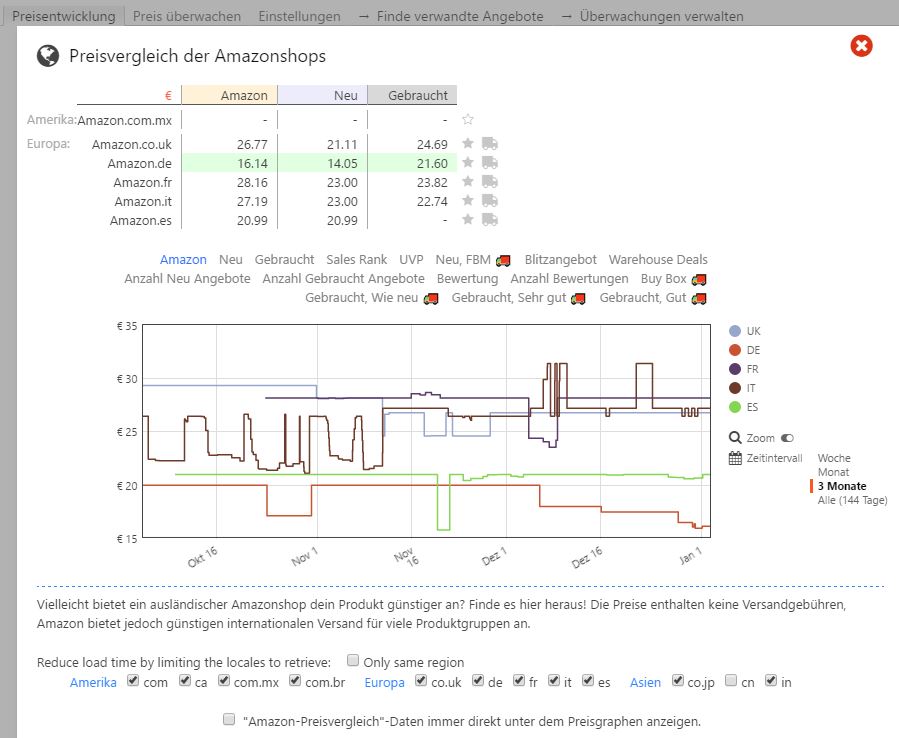Click the star icon in the Amazon.es row
899x738 pixels.
point(468,219)
